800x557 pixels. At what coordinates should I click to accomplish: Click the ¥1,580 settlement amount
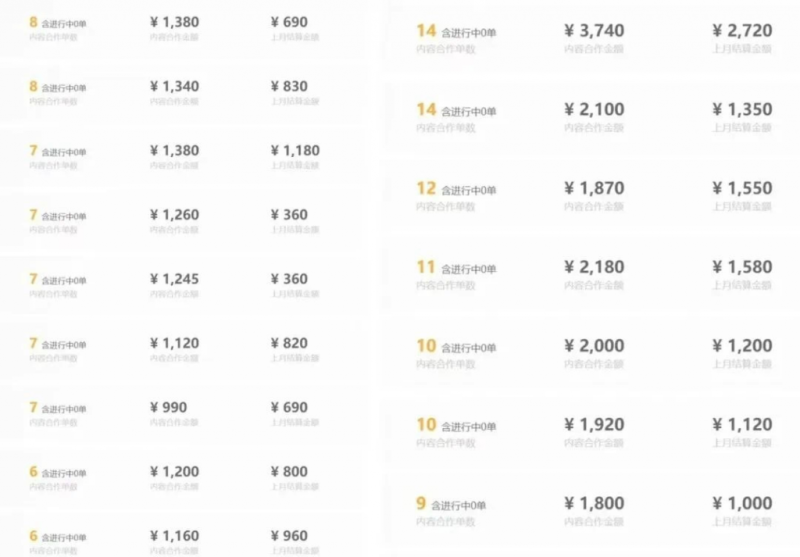coord(742,267)
